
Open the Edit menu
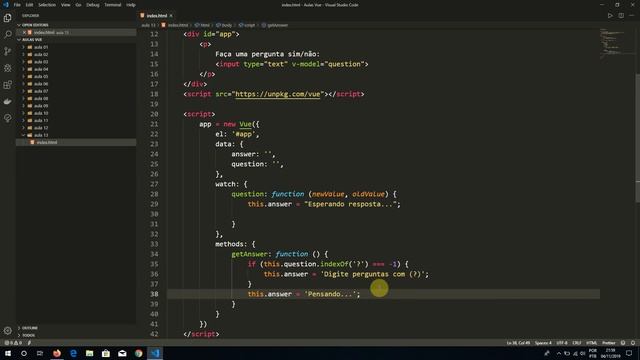coord(29,5)
